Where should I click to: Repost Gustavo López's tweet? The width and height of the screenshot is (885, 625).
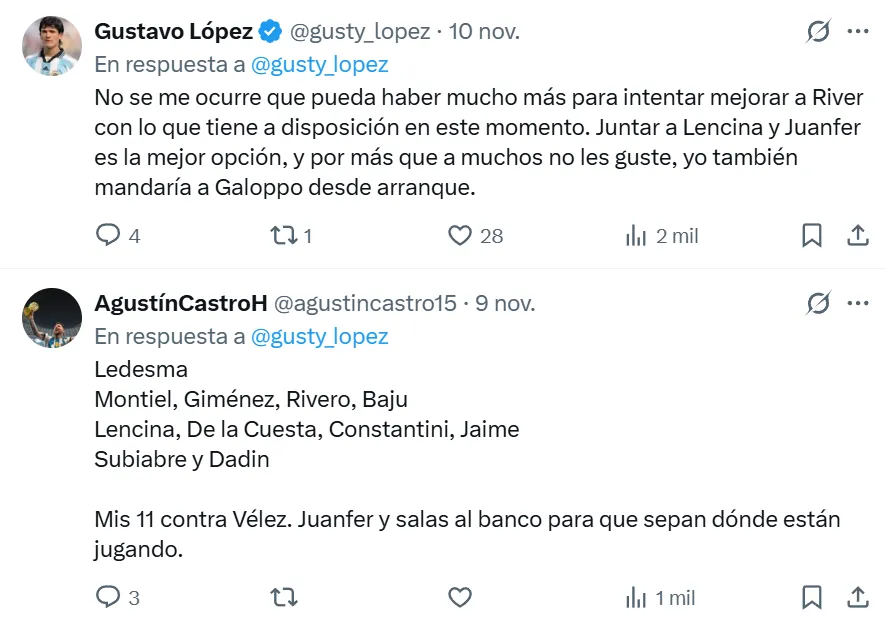[x=284, y=236]
